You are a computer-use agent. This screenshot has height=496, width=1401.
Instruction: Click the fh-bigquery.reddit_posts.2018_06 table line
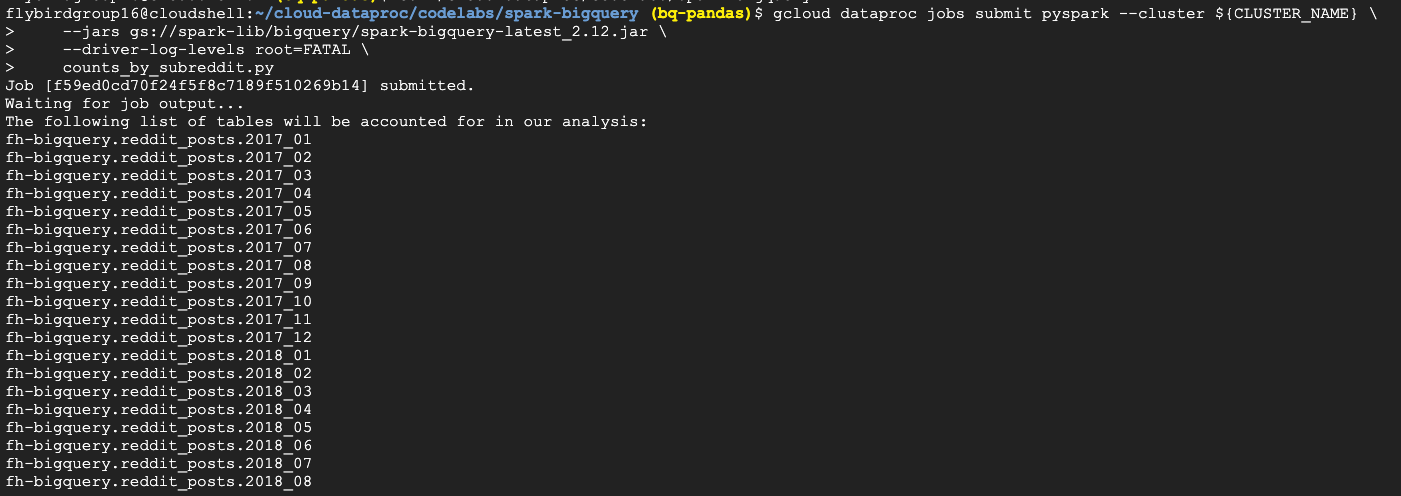pos(159,445)
